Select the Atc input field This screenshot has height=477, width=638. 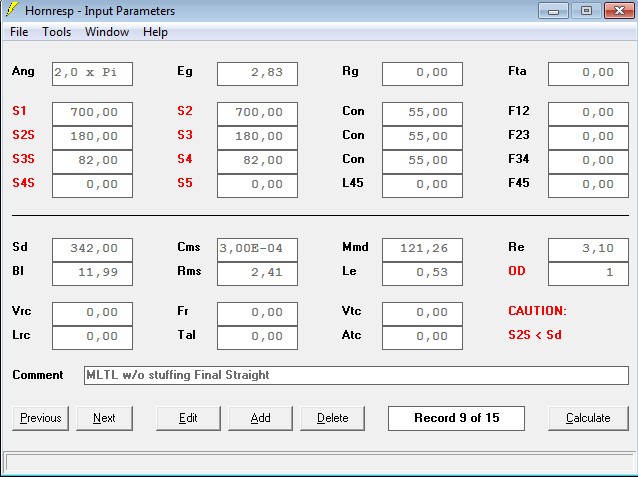point(422,338)
